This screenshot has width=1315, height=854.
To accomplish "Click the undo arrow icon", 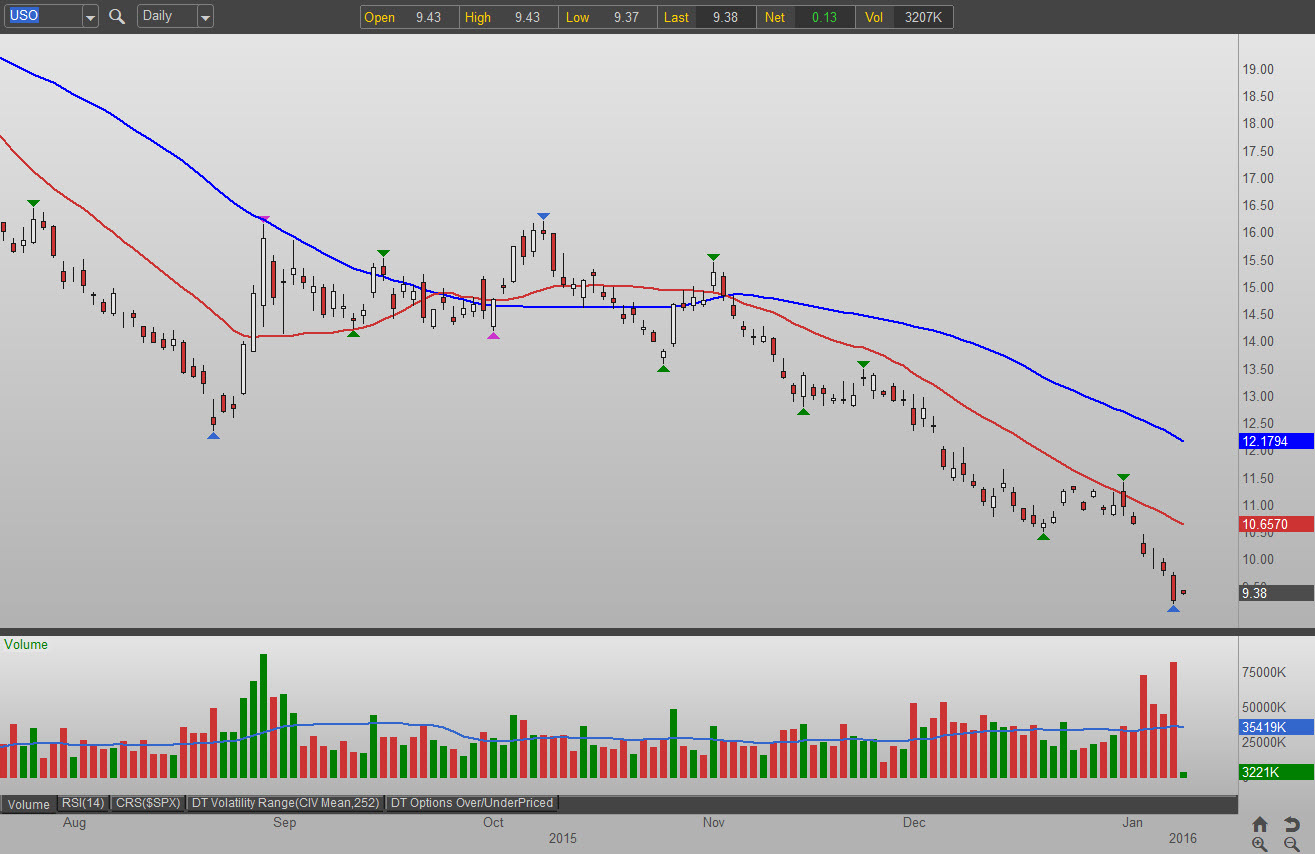I will coord(1291,824).
